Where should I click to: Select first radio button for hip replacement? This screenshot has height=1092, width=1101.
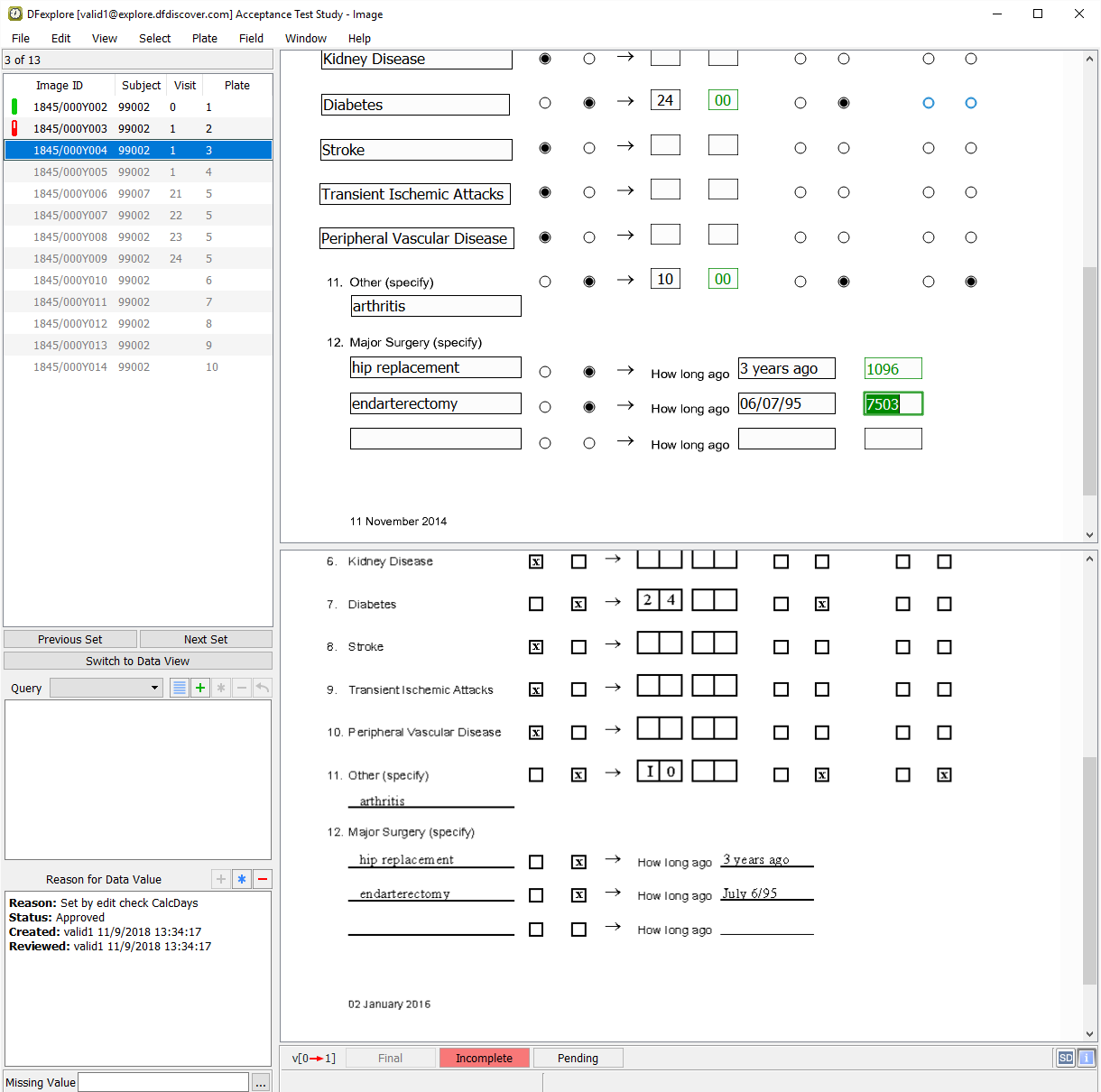[545, 372]
